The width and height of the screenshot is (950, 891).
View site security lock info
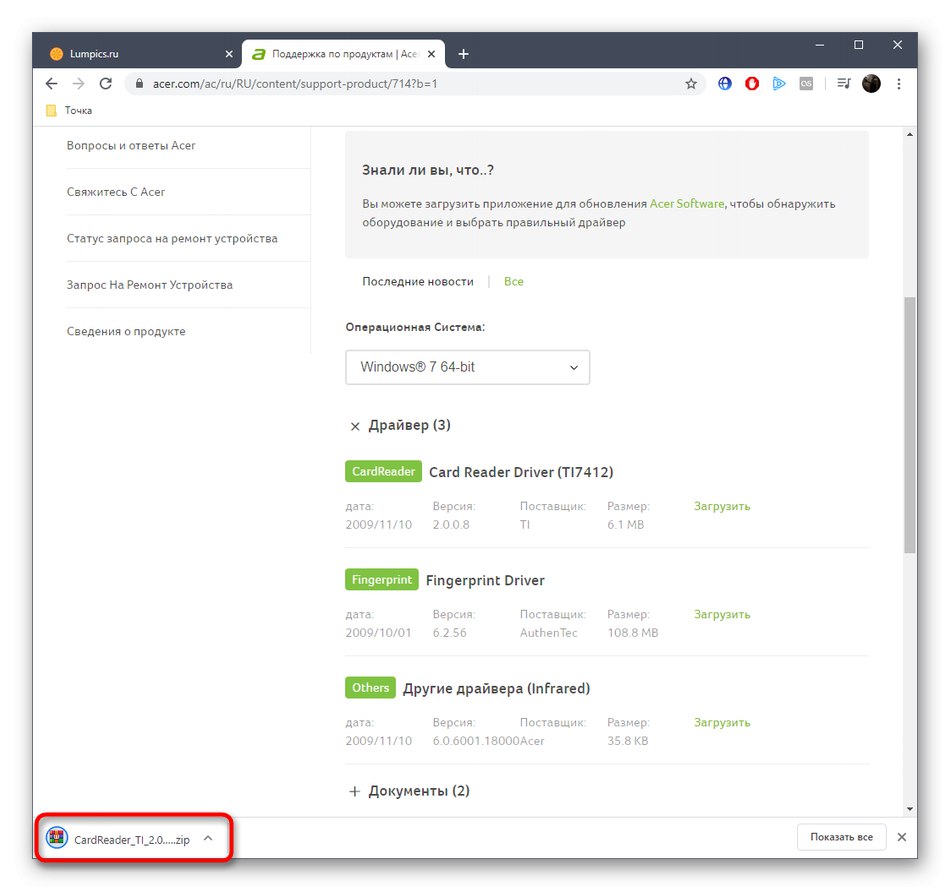[x=139, y=84]
